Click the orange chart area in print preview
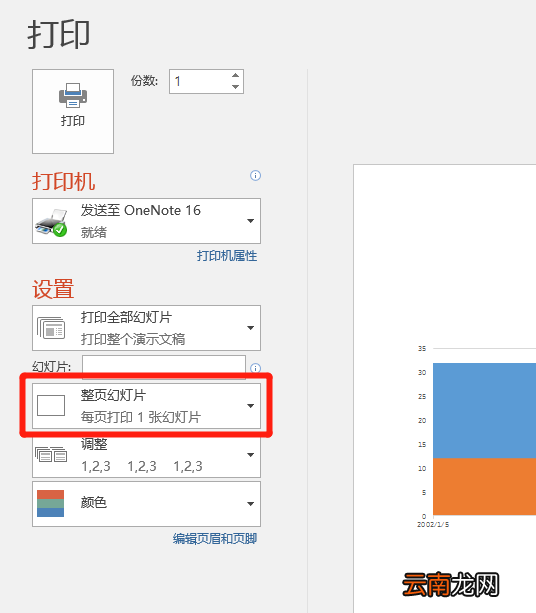 [x=484, y=487]
